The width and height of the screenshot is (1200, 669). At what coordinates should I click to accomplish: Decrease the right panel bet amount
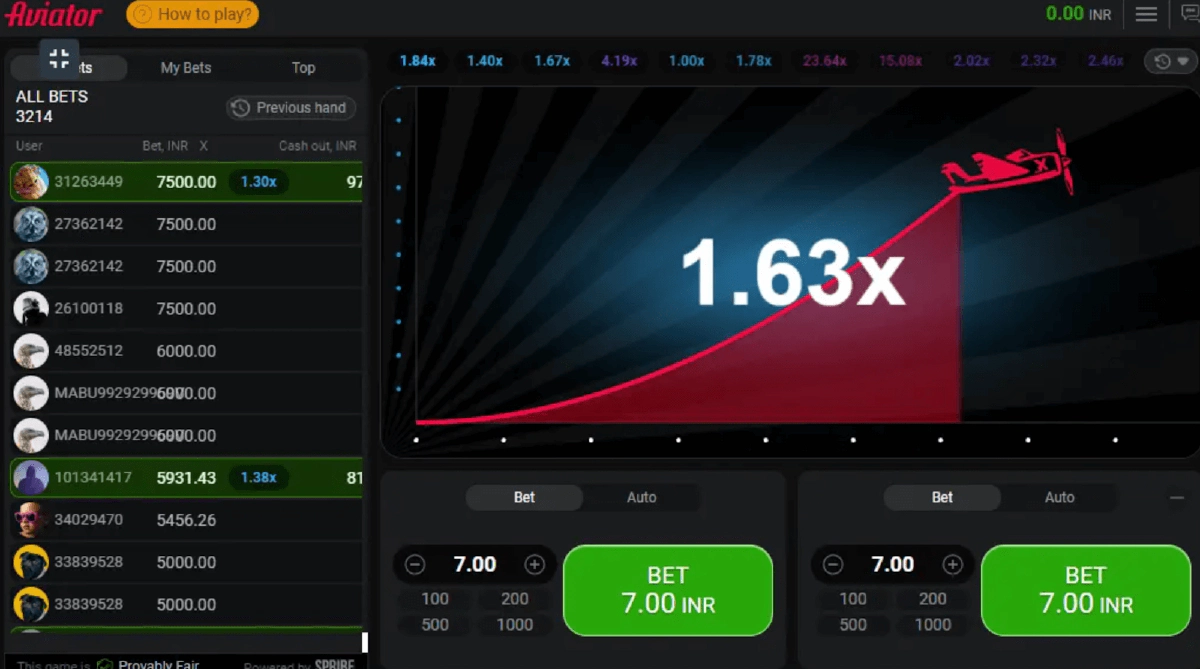click(833, 565)
